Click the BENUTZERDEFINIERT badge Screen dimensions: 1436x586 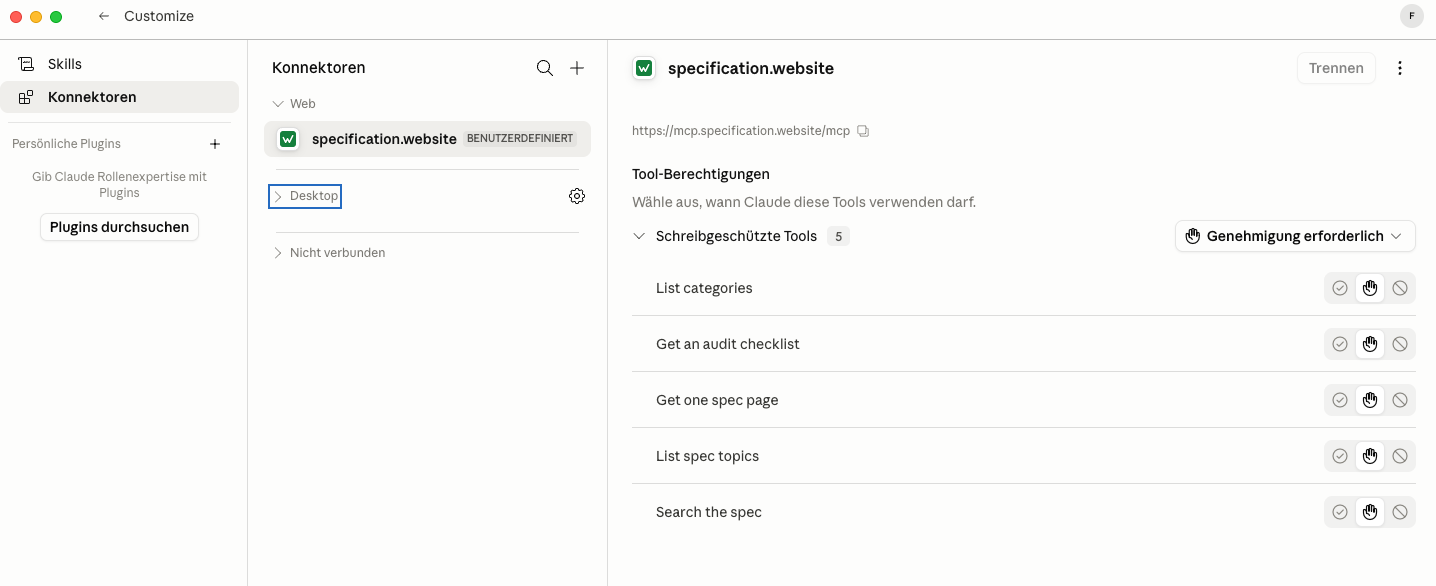pos(520,139)
